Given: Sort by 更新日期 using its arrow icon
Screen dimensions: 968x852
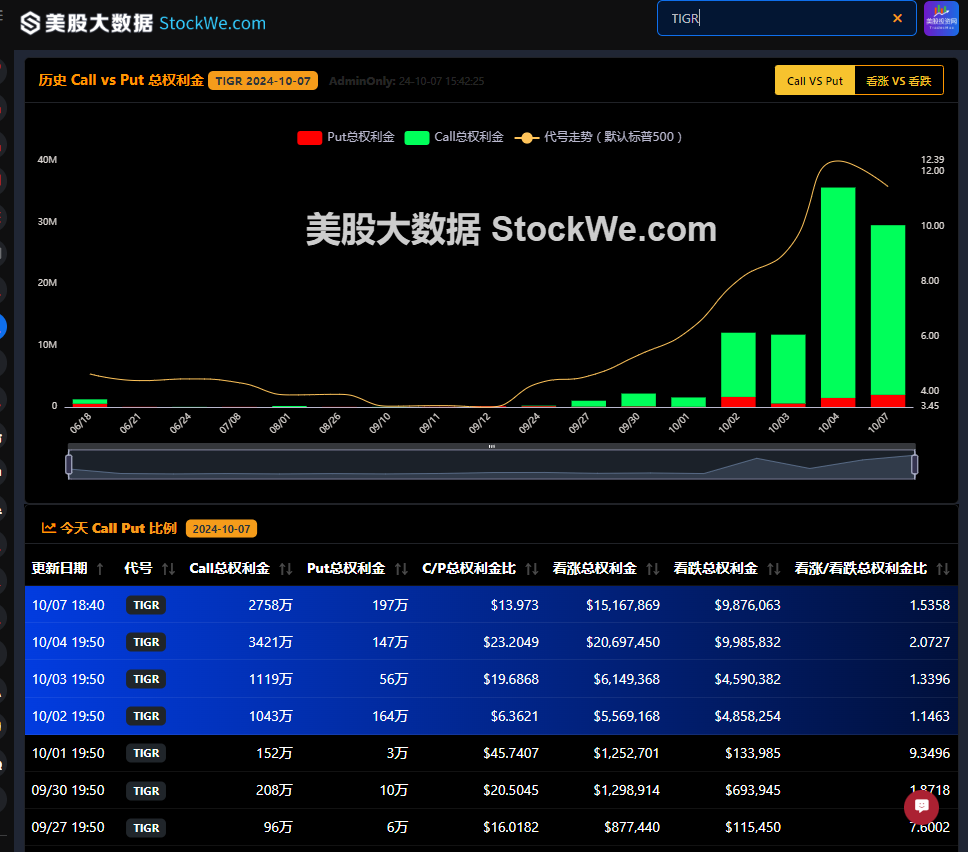Looking at the screenshot, I should coord(100,569).
